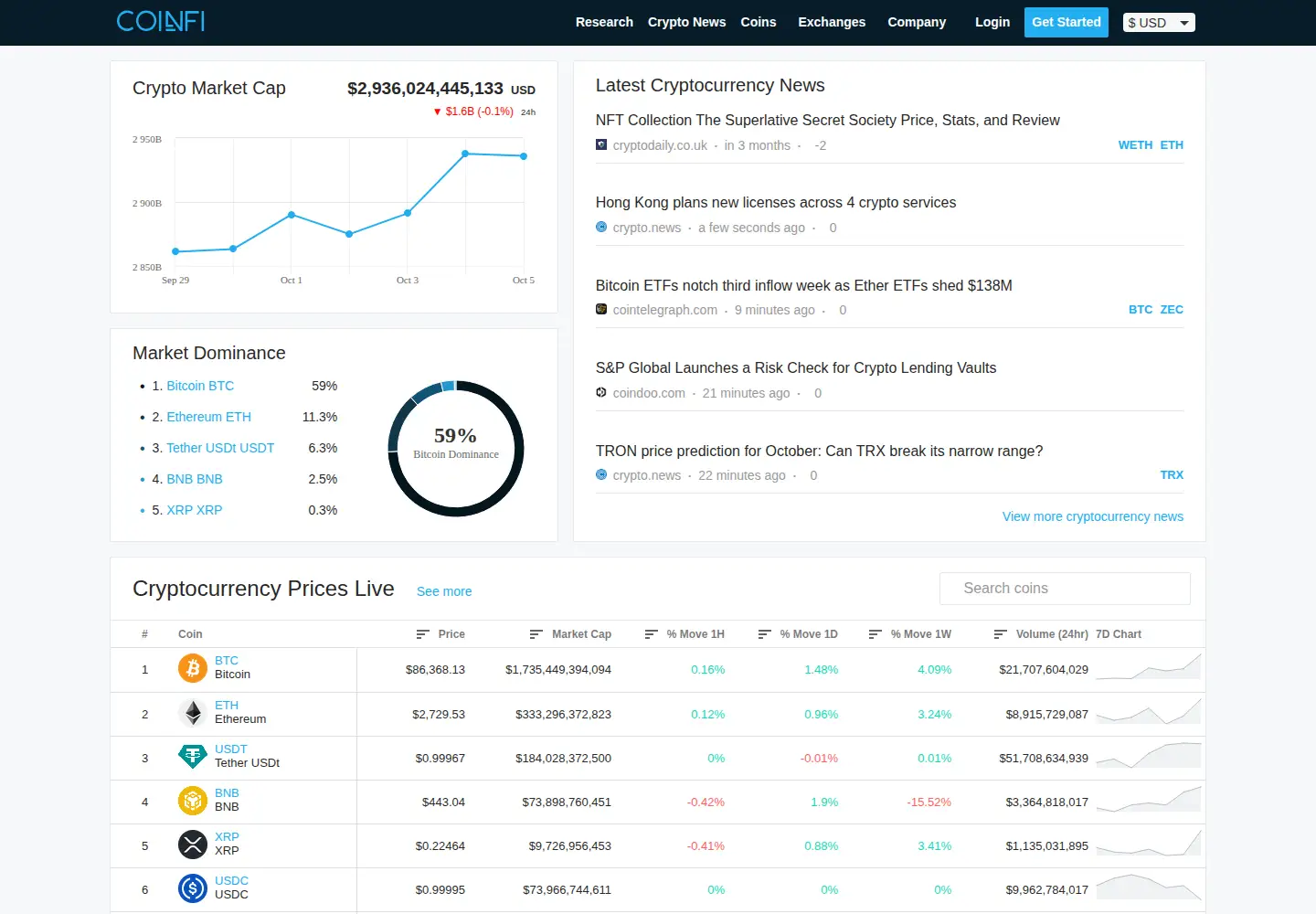Click the BNB coin logo icon

(x=193, y=801)
